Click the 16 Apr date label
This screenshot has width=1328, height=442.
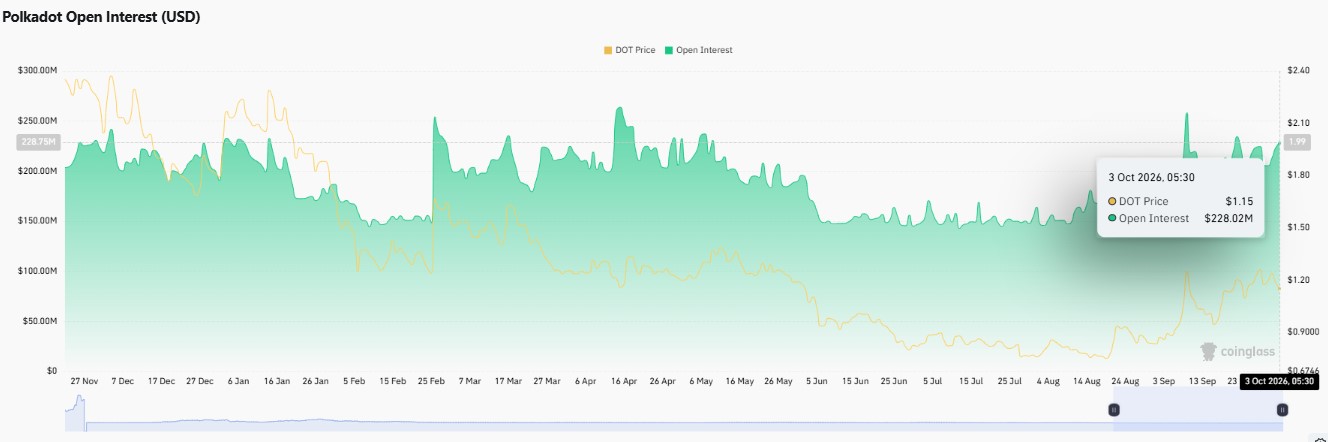pos(623,382)
